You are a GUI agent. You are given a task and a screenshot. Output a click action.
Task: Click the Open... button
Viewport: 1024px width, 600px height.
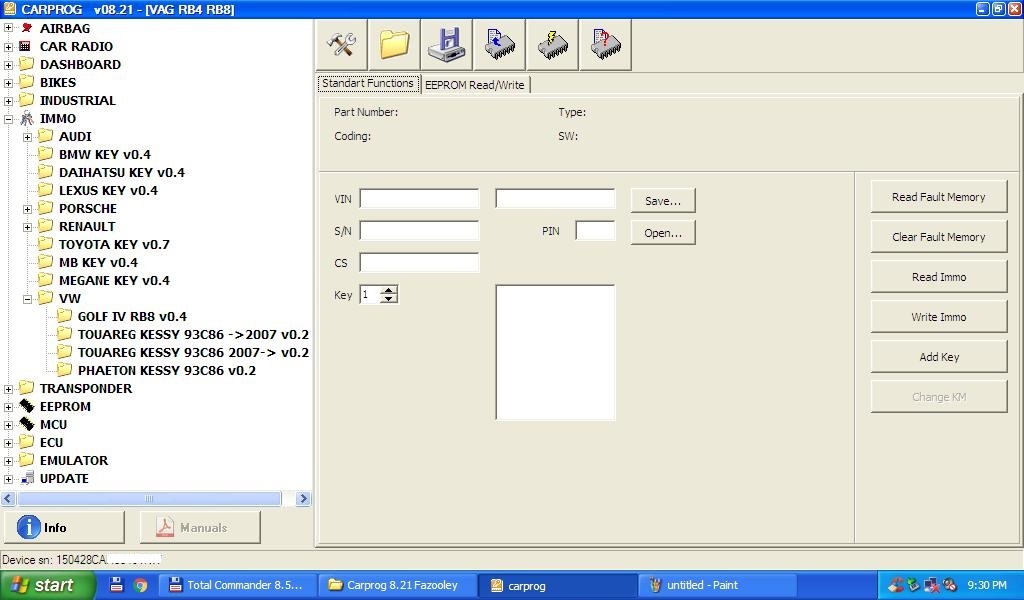tap(663, 232)
